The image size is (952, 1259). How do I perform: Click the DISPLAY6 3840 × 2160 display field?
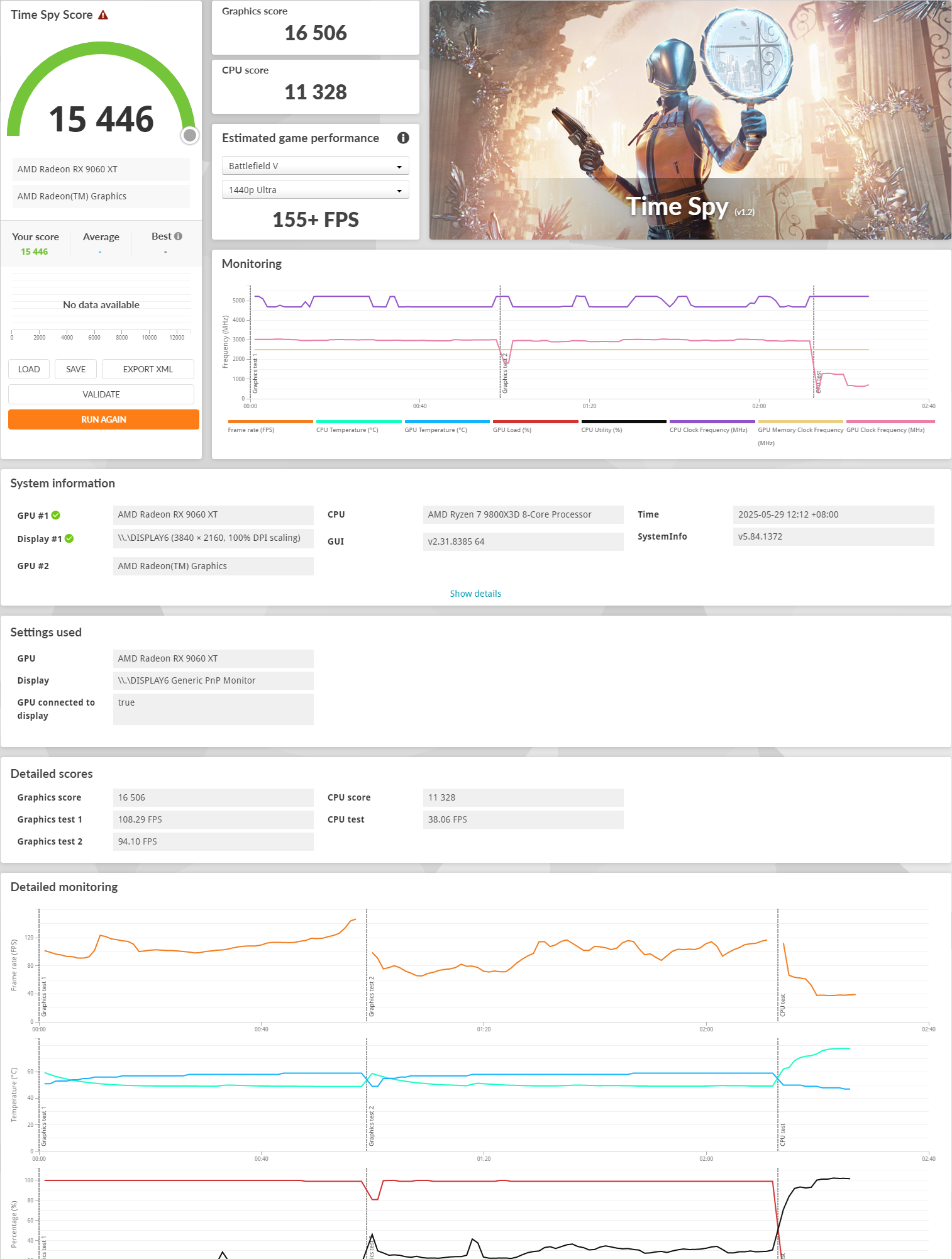(x=213, y=538)
